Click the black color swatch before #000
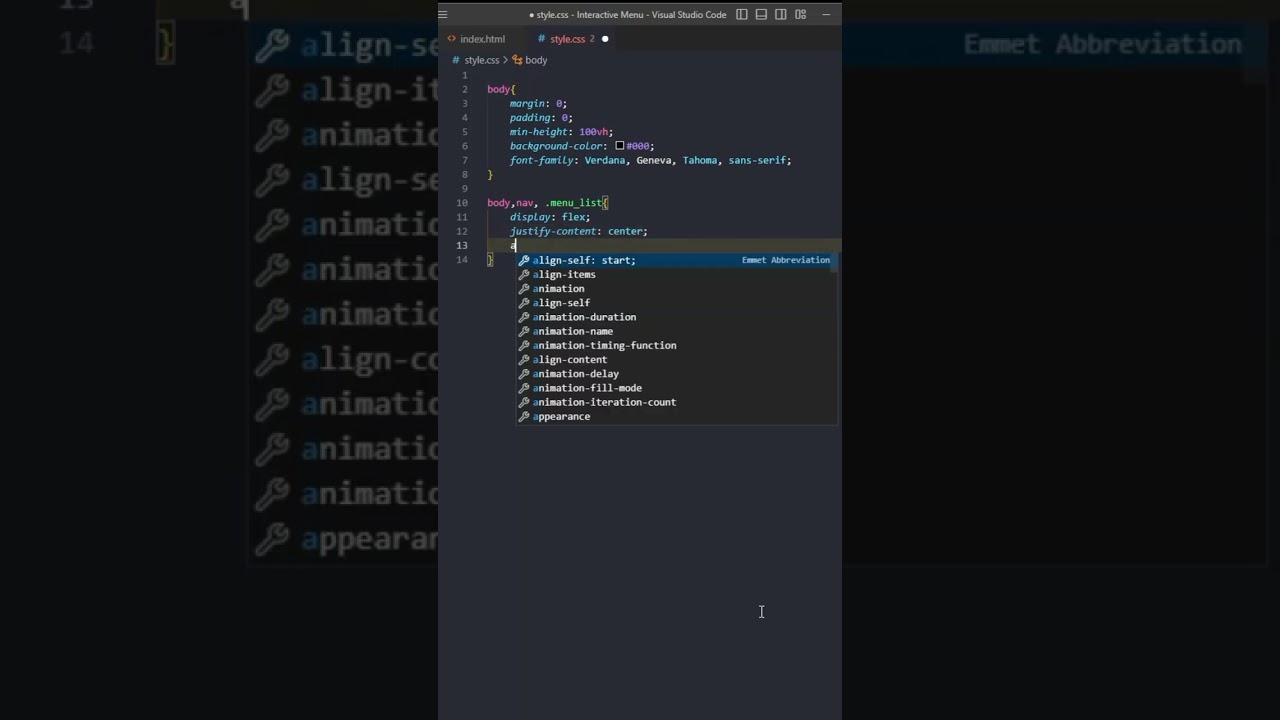Viewport: 1280px width, 720px height. pos(620,146)
